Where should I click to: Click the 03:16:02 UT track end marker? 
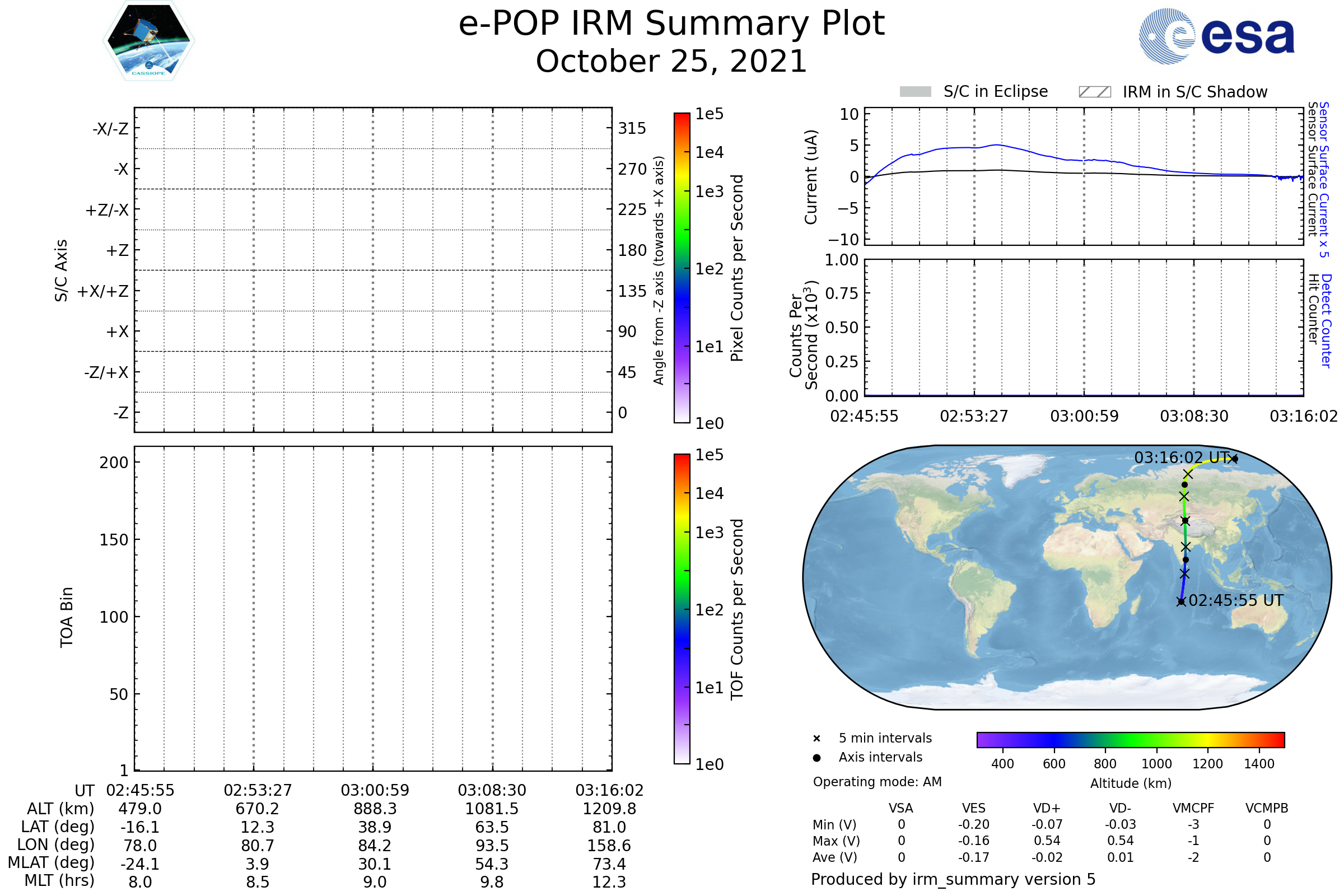[1235, 459]
